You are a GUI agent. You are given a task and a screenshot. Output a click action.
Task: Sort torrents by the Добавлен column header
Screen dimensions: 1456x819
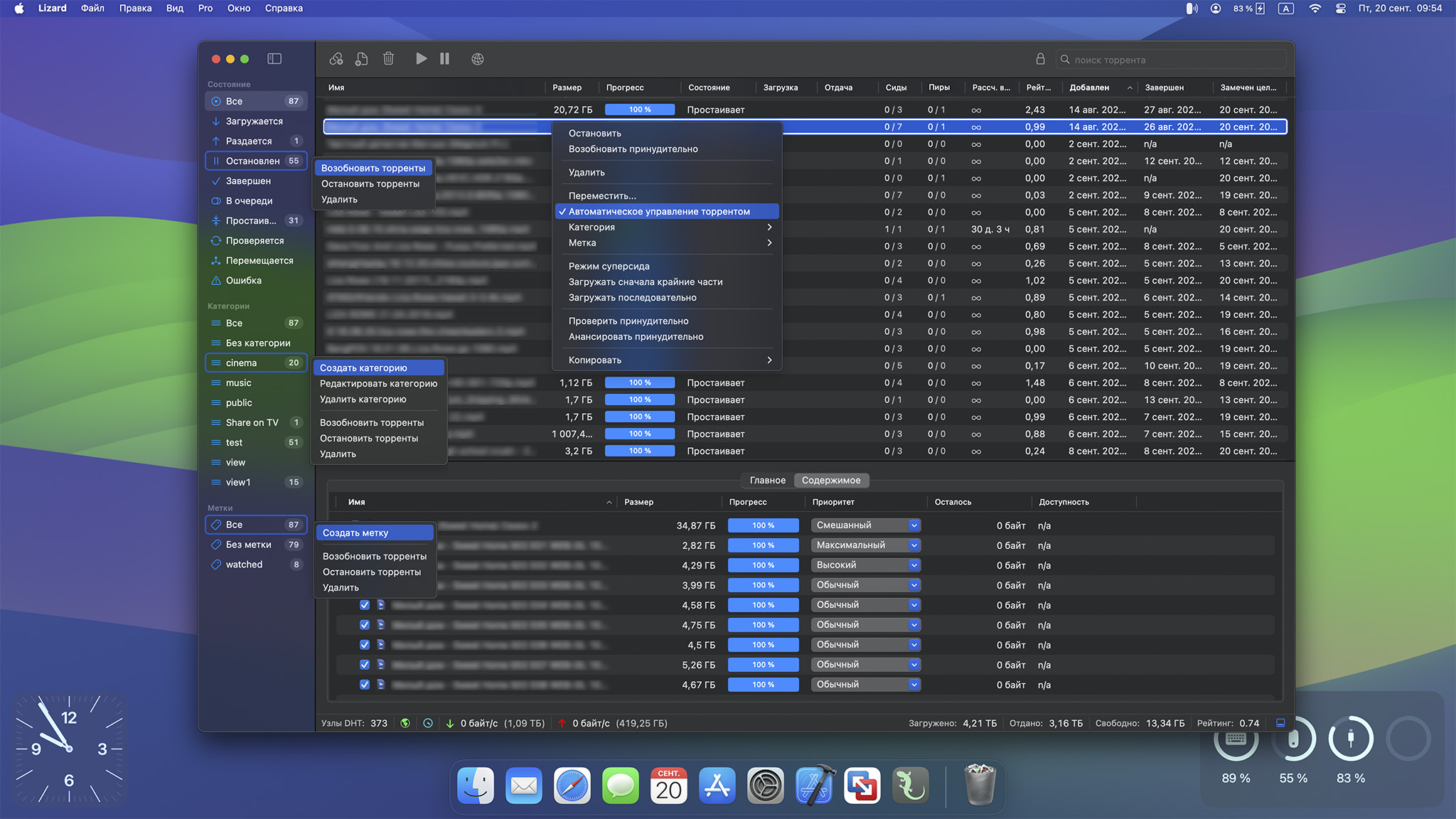(x=1100, y=87)
